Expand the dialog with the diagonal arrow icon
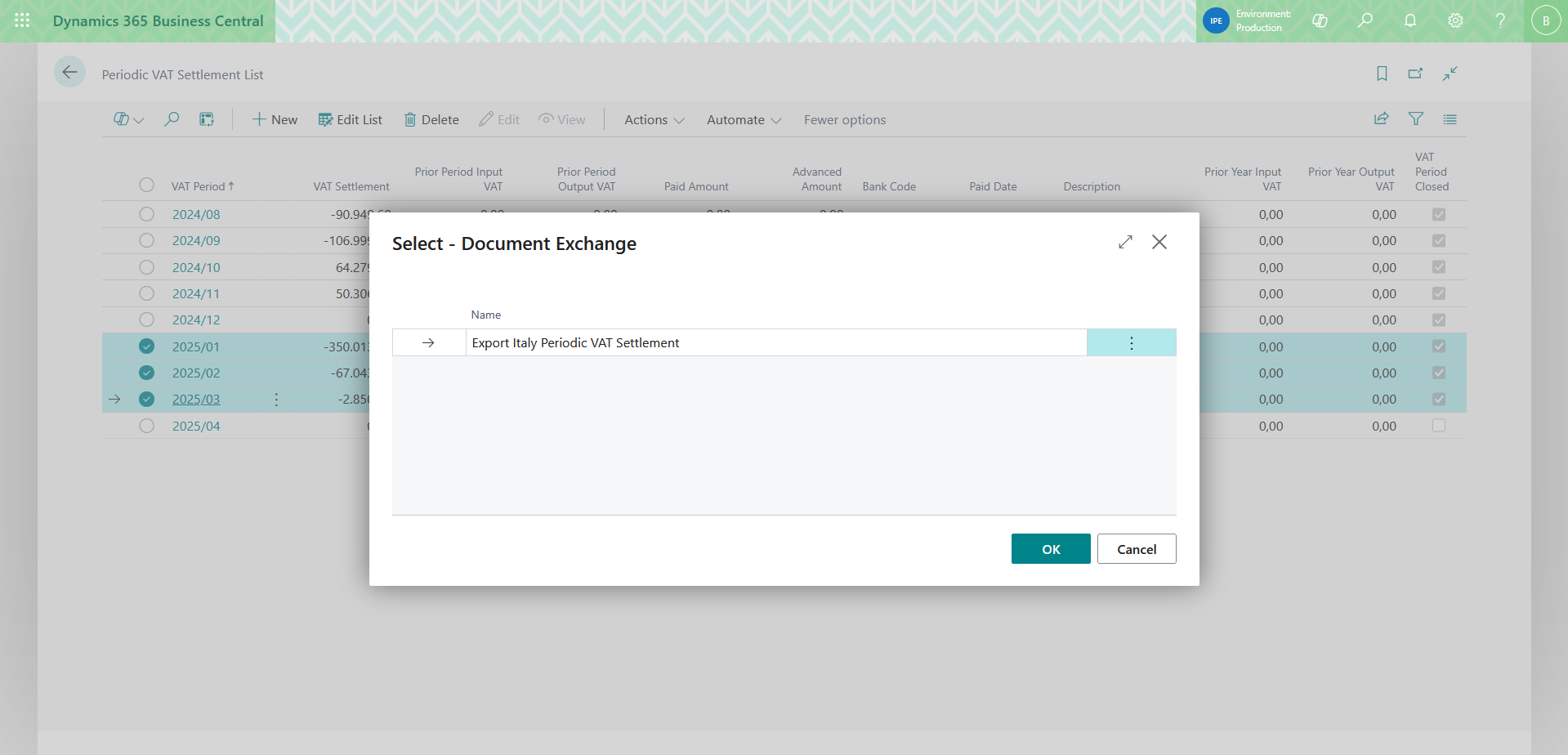The width and height of the screenshot is (1568, 755). 1126,242
